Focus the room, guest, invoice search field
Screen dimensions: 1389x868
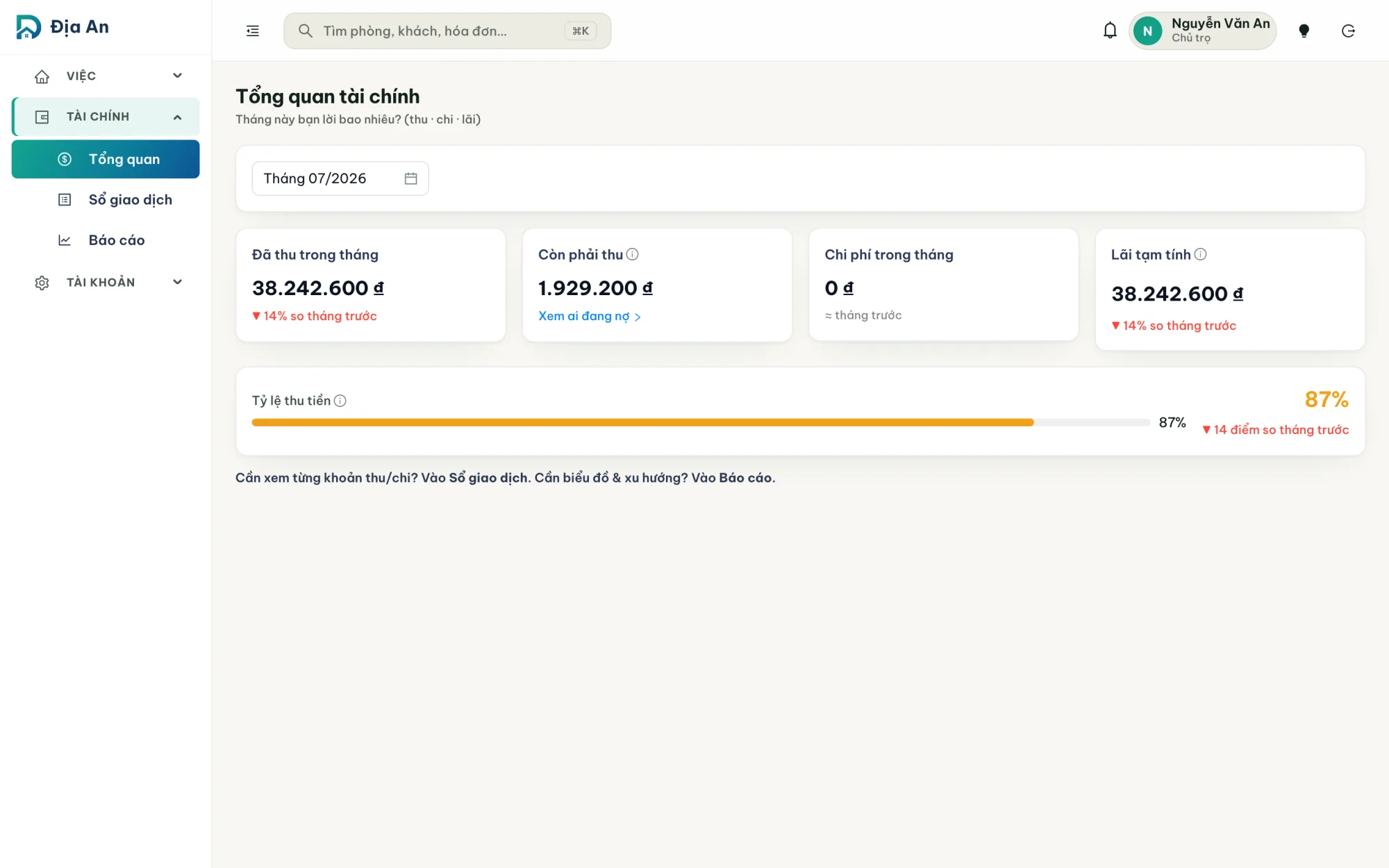[x=447, y=31]
